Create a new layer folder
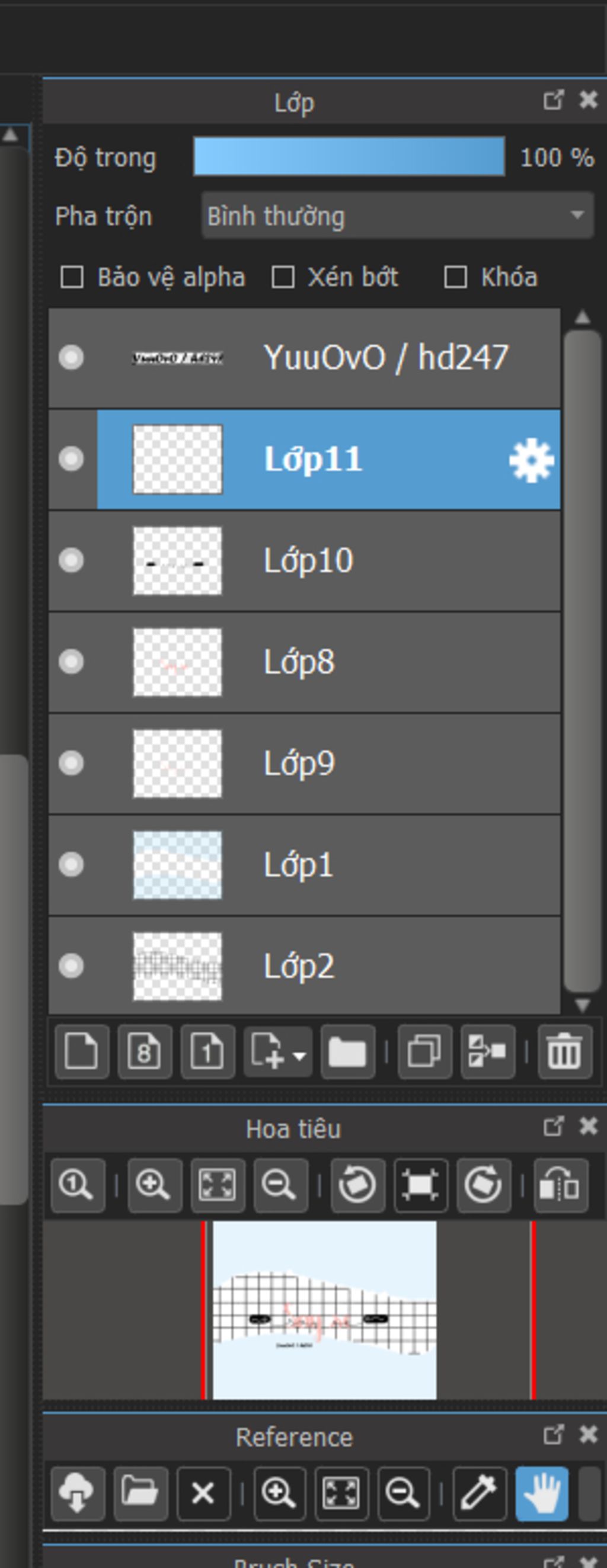 pos(347,1051)
